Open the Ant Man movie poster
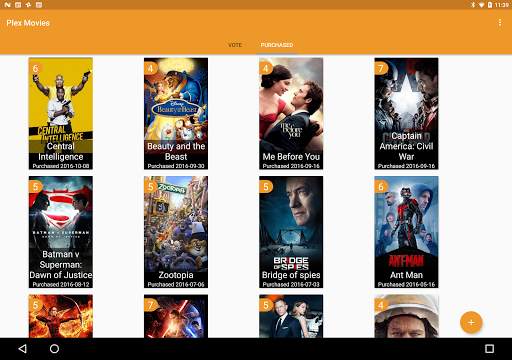This screenshot has height=360, width=512. pyautogui.click(x=406, y=232)
